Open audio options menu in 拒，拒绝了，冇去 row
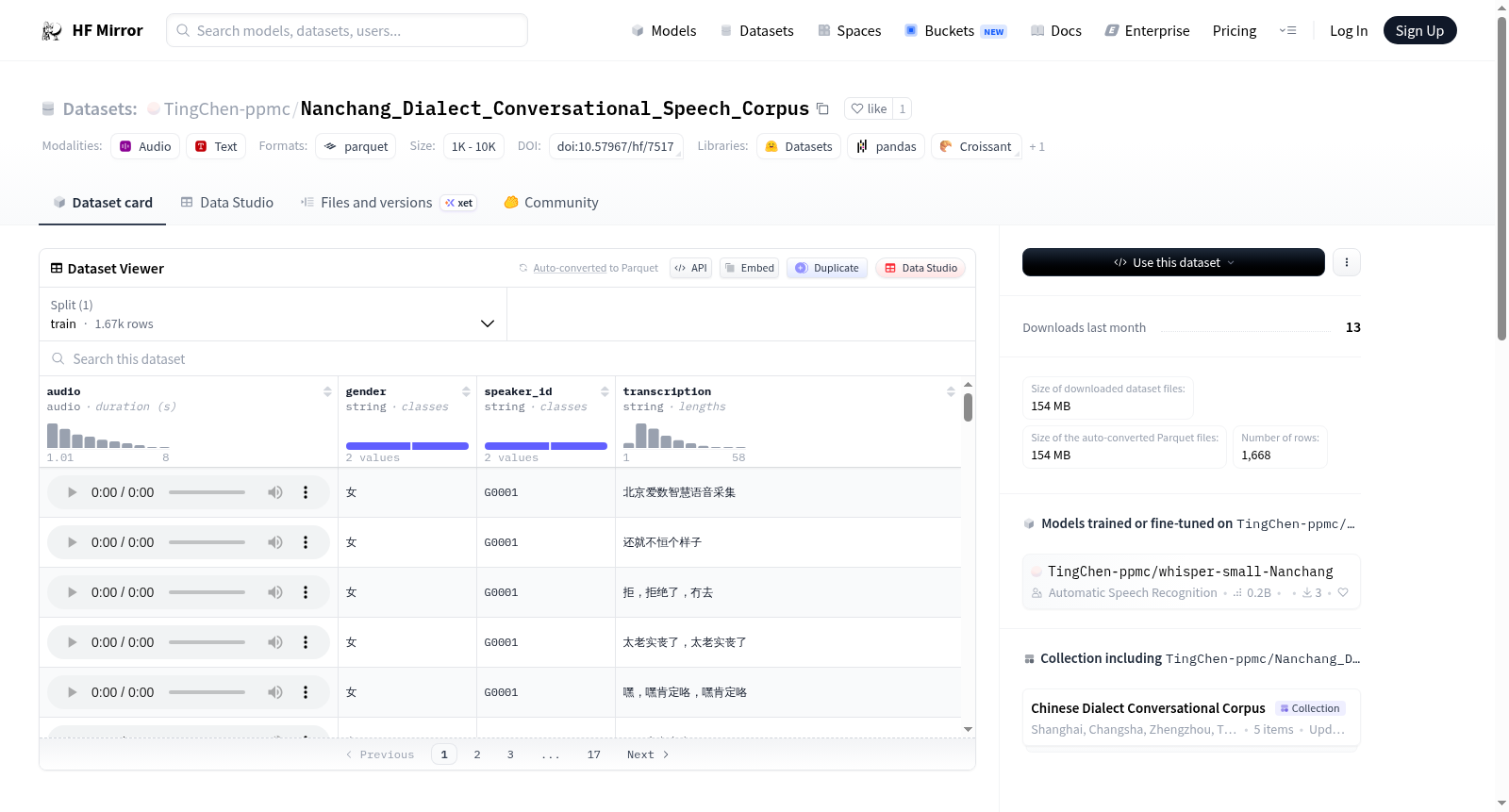 point(306,592)
